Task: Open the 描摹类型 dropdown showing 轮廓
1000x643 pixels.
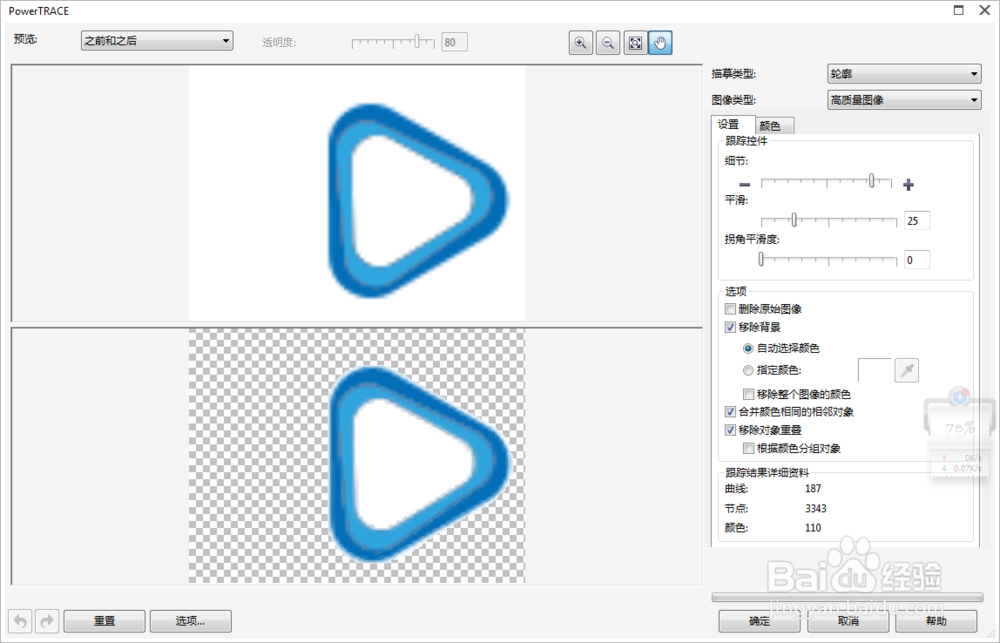Action: [x=904, y=74]
